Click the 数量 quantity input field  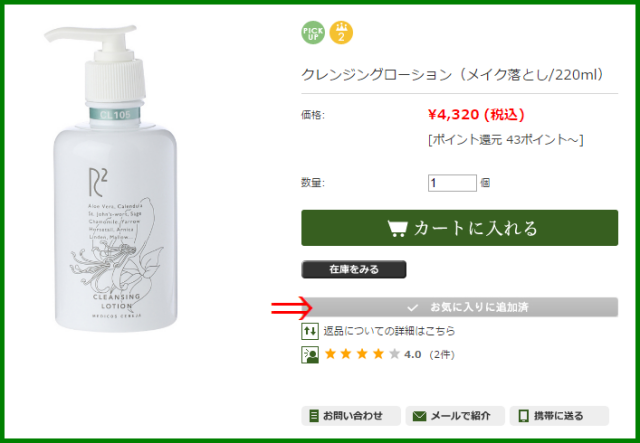click(452, 183)
